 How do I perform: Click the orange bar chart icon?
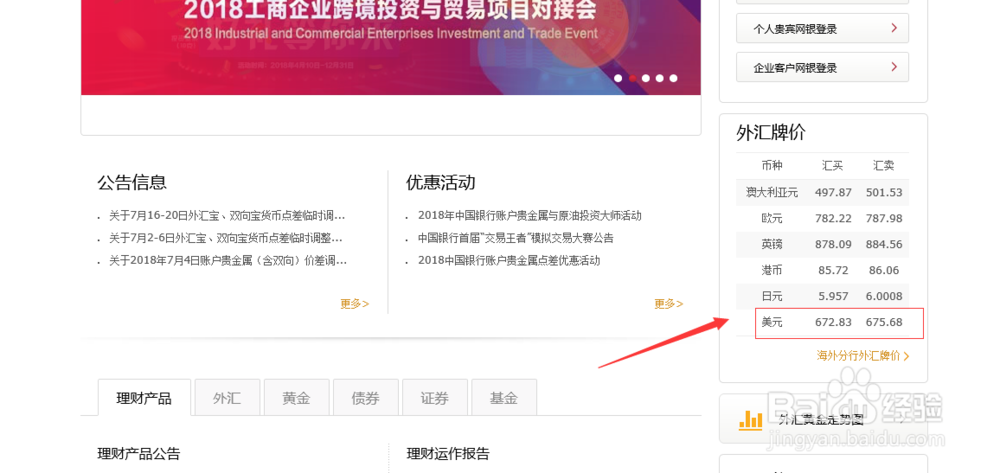click(751, 419)
